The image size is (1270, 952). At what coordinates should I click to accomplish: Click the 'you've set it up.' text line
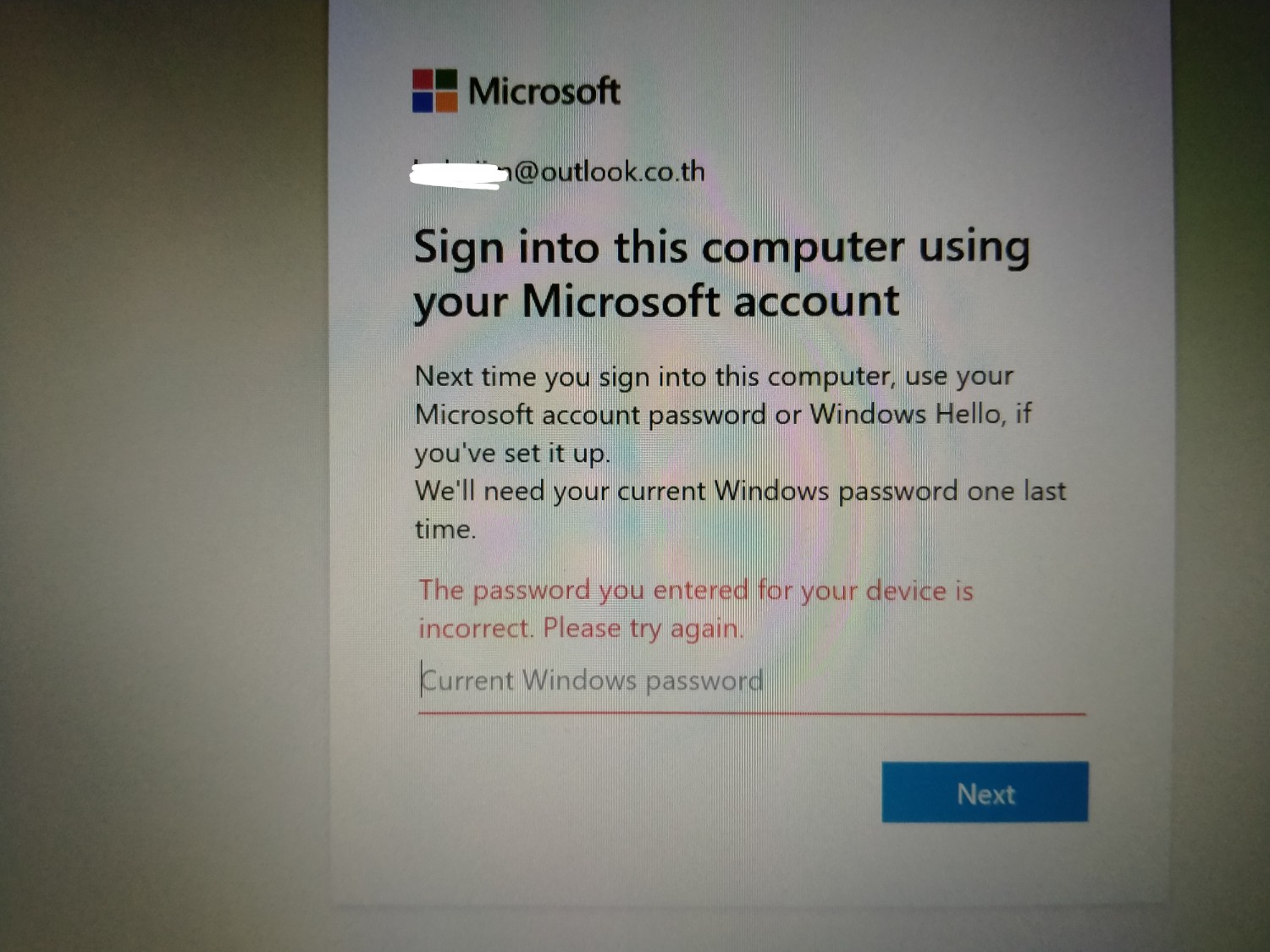click(x=512, y=453)
